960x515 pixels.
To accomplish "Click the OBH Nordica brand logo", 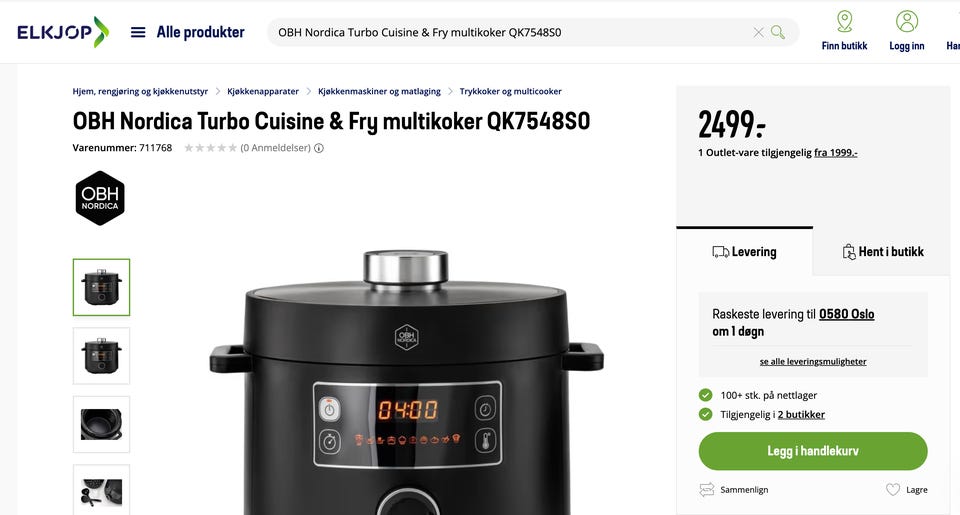I will (100, 198).
